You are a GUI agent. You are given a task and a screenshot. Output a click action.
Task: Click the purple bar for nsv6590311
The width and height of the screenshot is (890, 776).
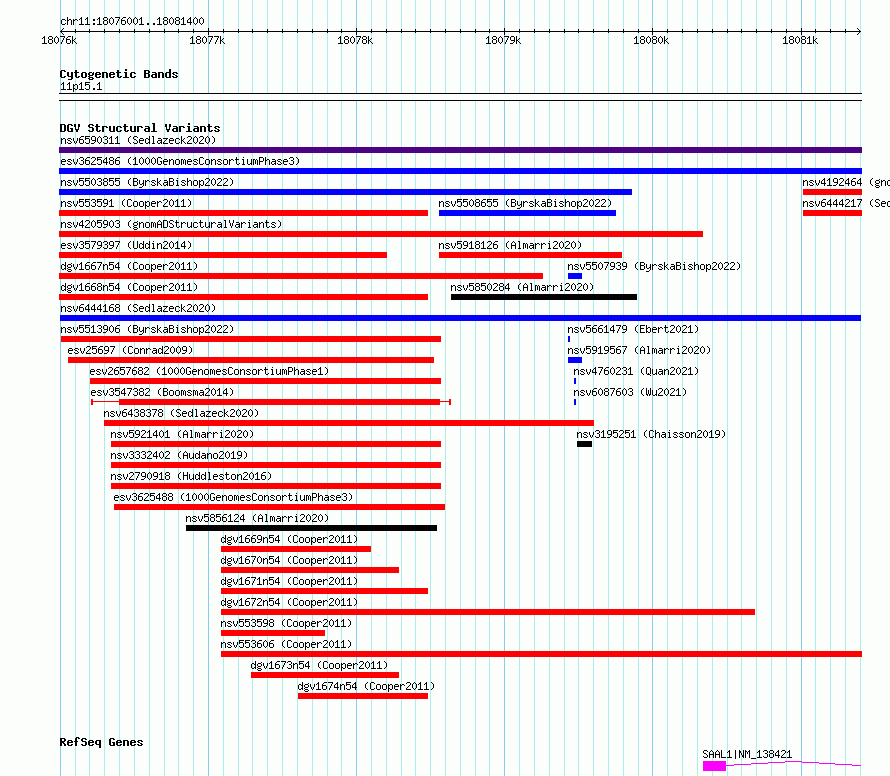click(460, 150)
